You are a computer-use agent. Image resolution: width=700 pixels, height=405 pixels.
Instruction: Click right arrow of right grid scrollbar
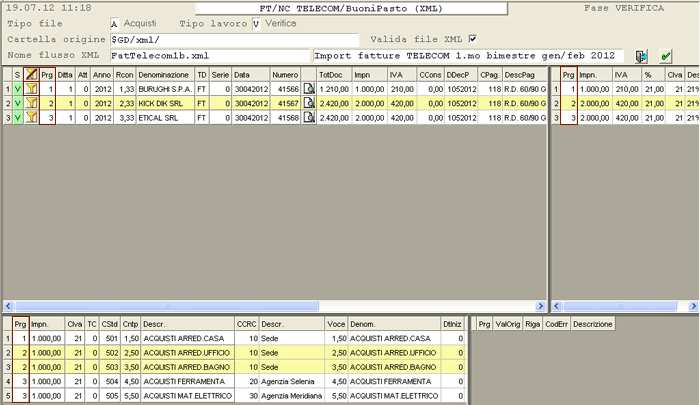tap(693, 306)
